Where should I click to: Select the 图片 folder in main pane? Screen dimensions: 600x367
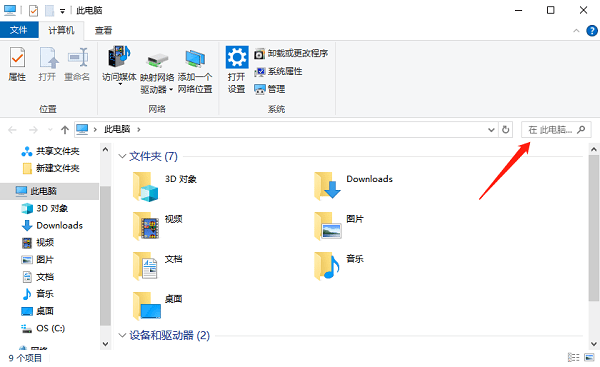pyautogui.click(x=339, y=226)
